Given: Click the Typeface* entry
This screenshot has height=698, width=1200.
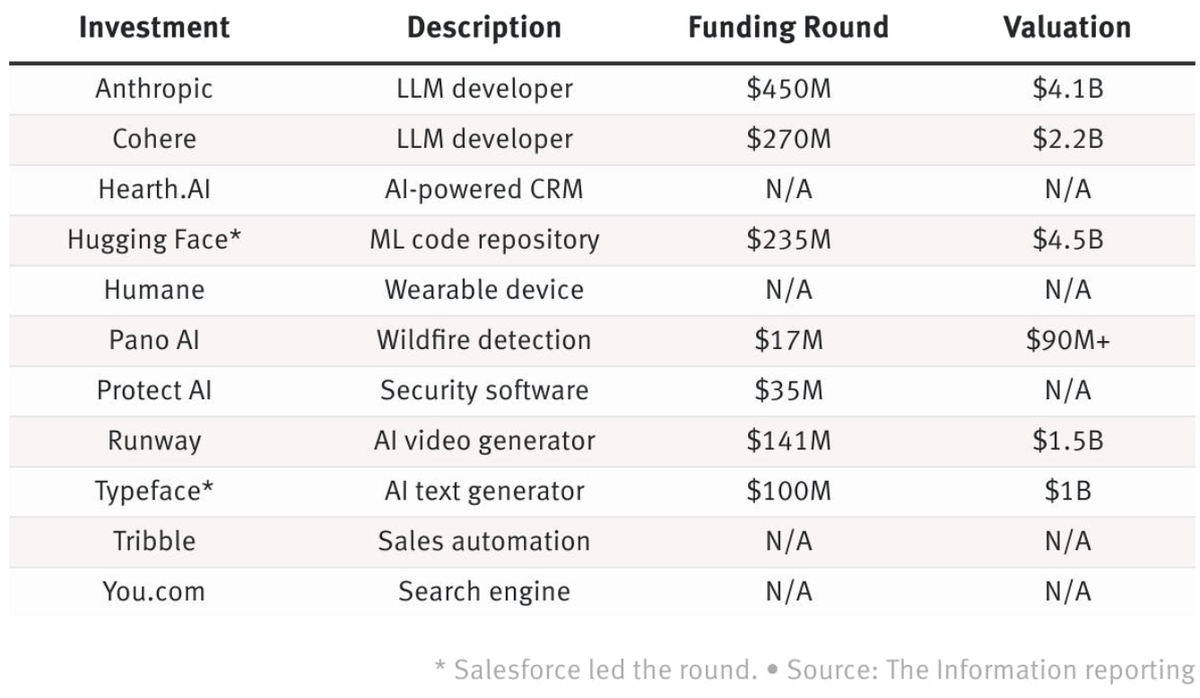Looking at the screenshot, I should (154, 491).
